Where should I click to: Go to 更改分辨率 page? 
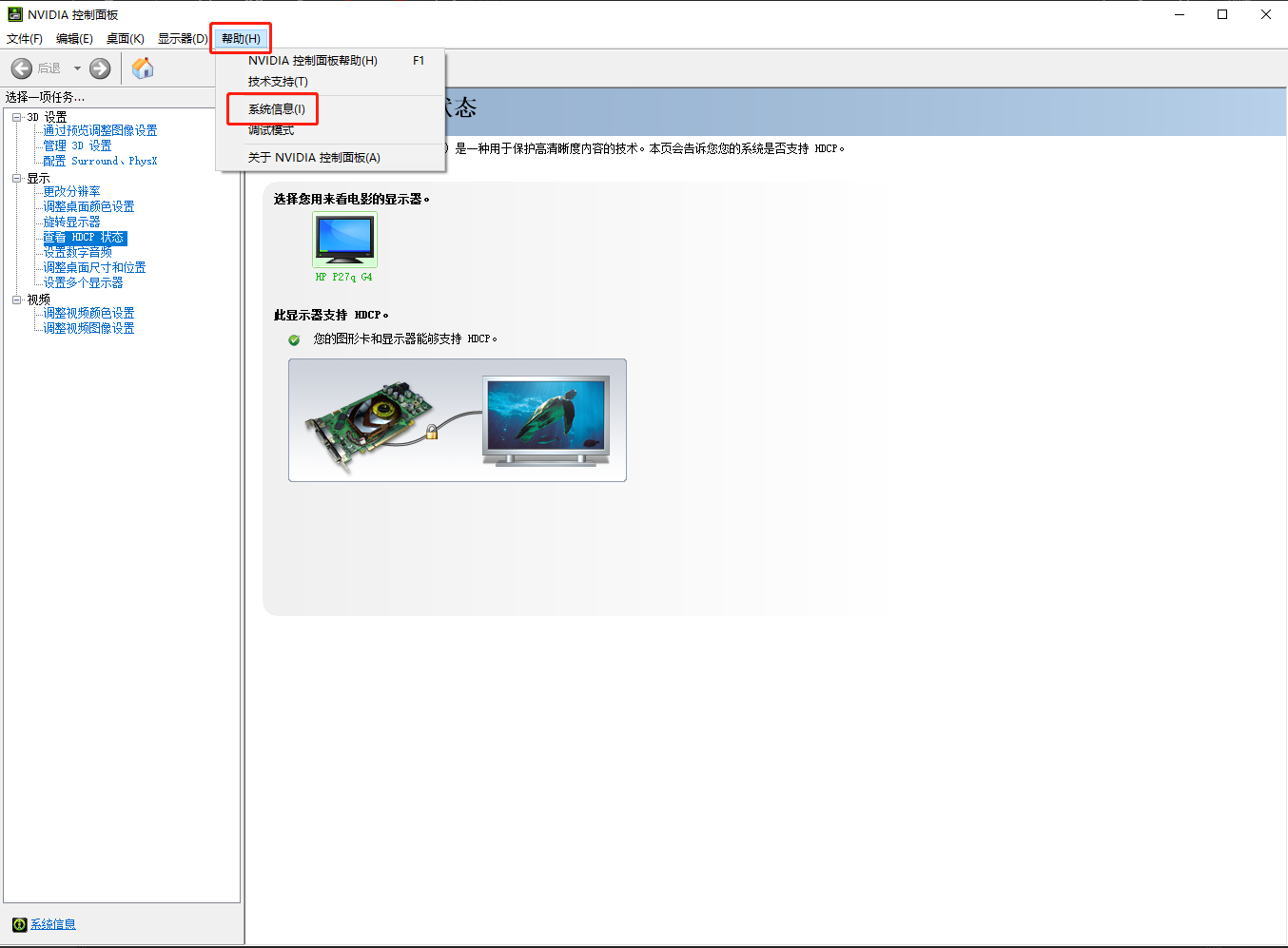71,192
